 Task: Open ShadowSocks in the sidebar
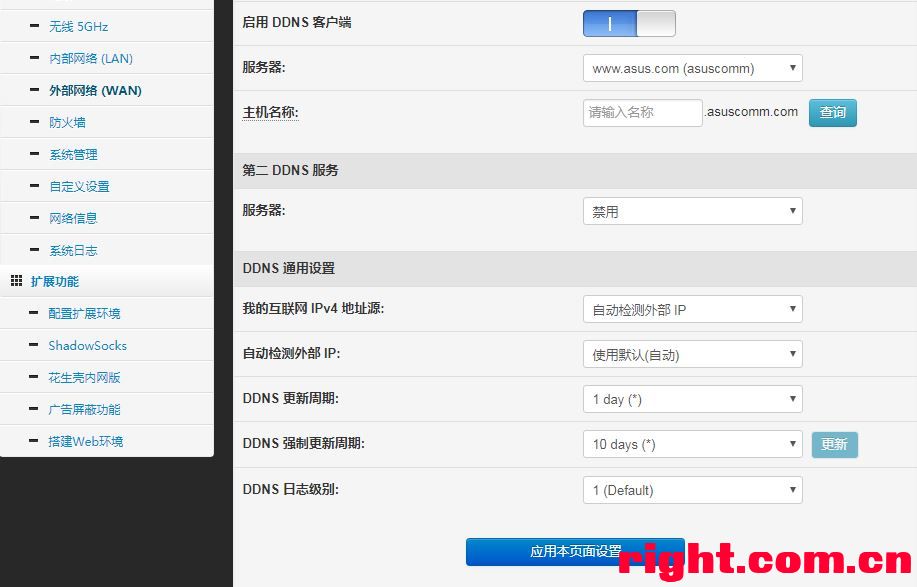[x=87, y=346]
